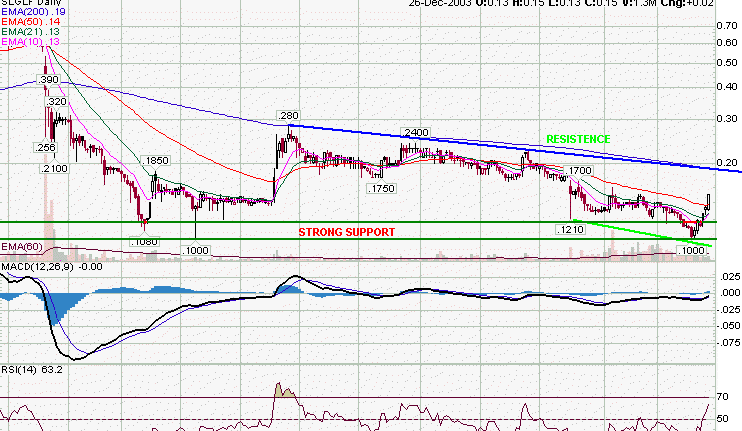
Task: Click the -.075 MACD axis value
Action: tap(728, 342)
